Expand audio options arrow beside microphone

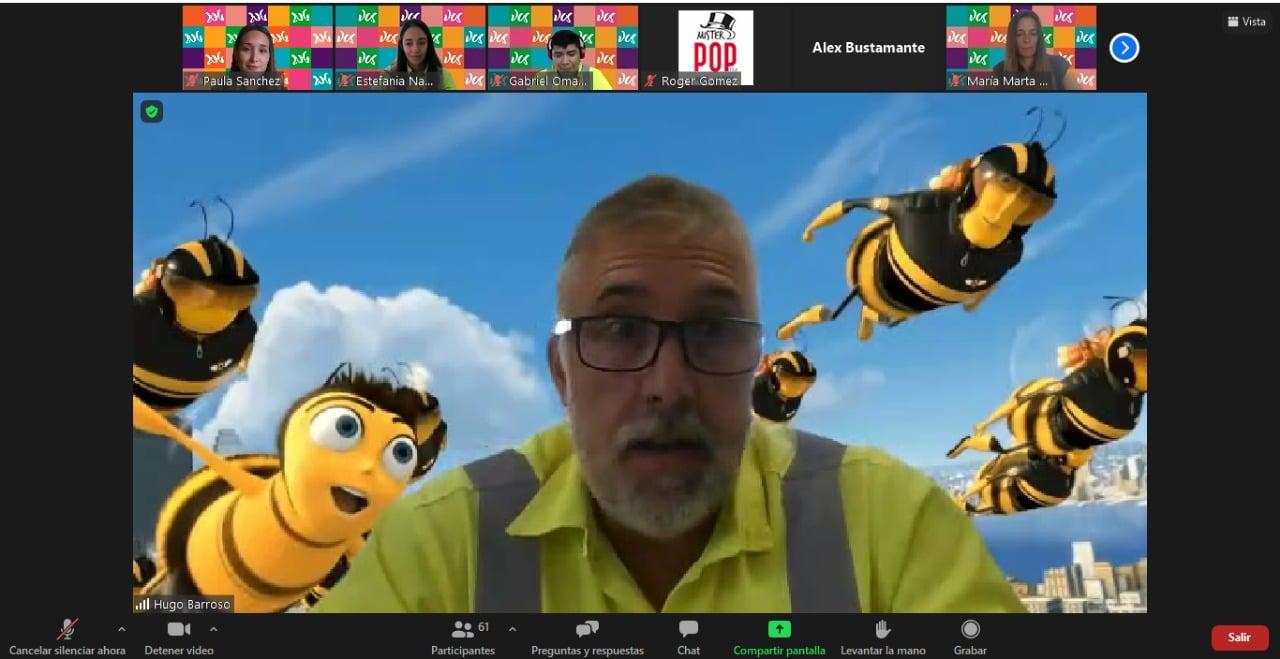pyautogui.click(x=122, y=629)
